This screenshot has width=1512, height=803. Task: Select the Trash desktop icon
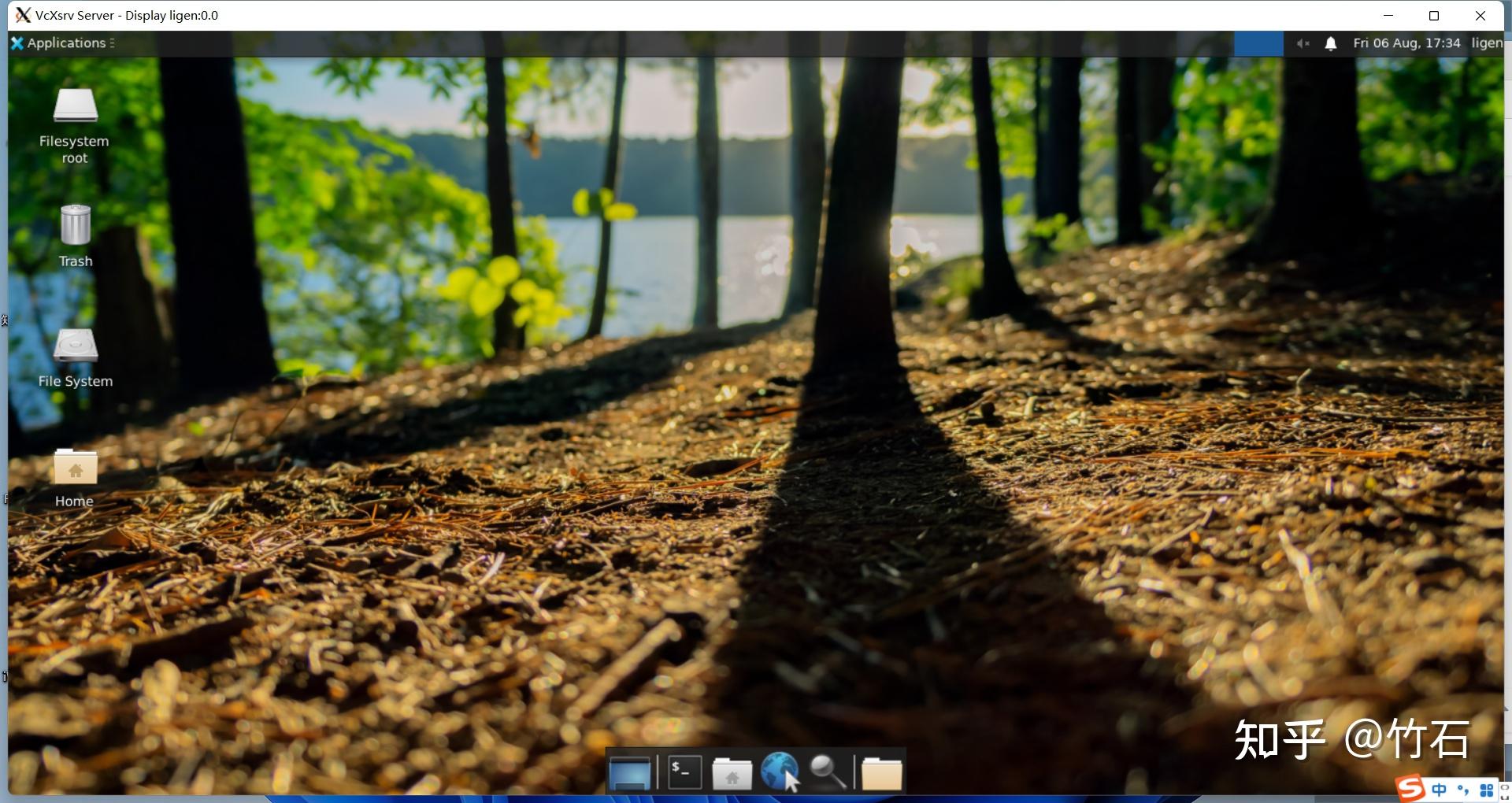pos(76,236)
